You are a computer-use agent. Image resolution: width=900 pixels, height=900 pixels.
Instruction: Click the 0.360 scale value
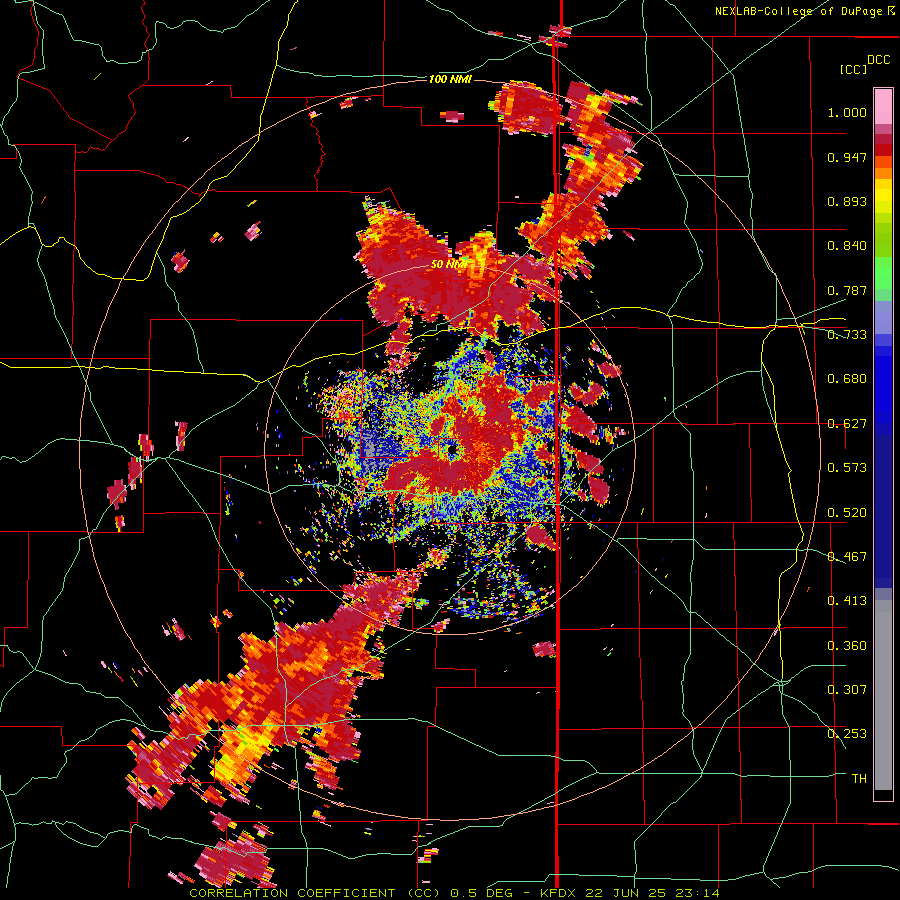point(847,646)
